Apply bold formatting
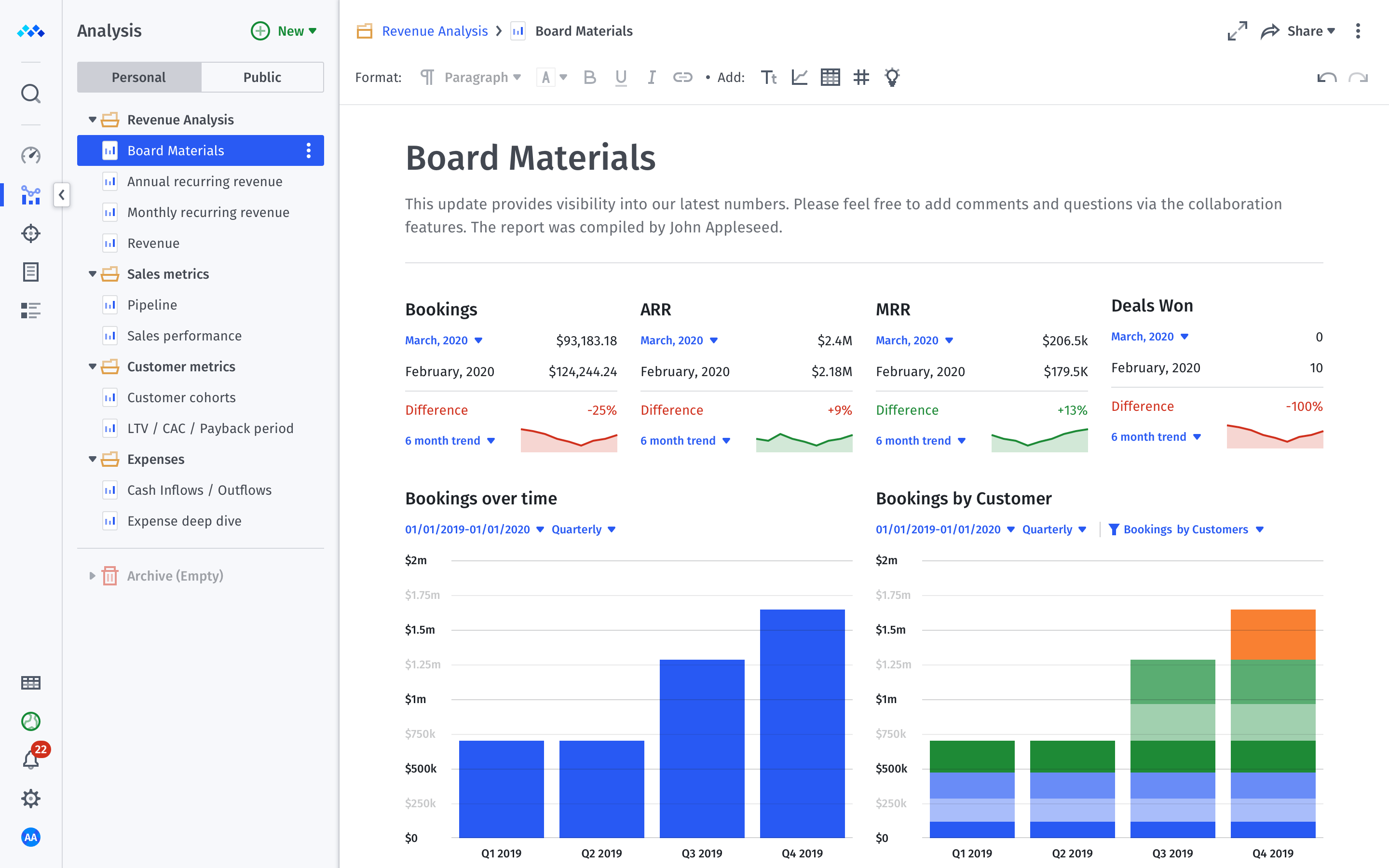This screenshot has width=1389, height=868. [x=589, y=77]
